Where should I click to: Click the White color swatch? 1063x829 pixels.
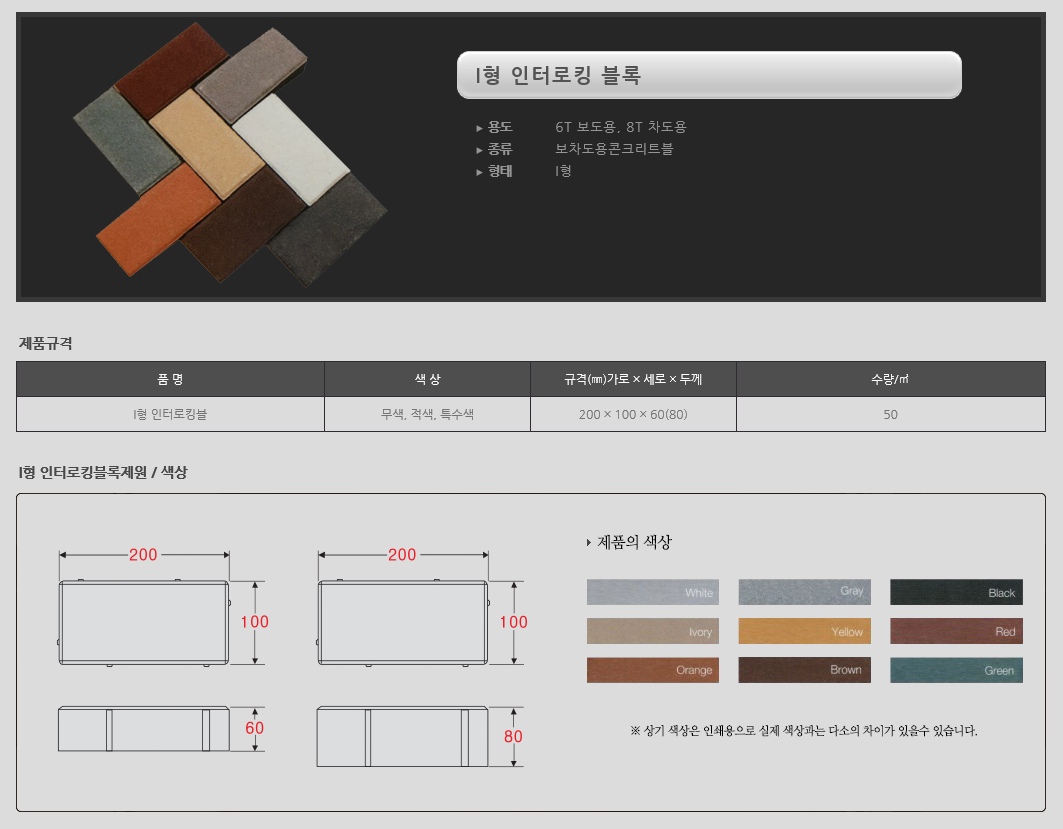pyautogui.click(x=652, y=592)
